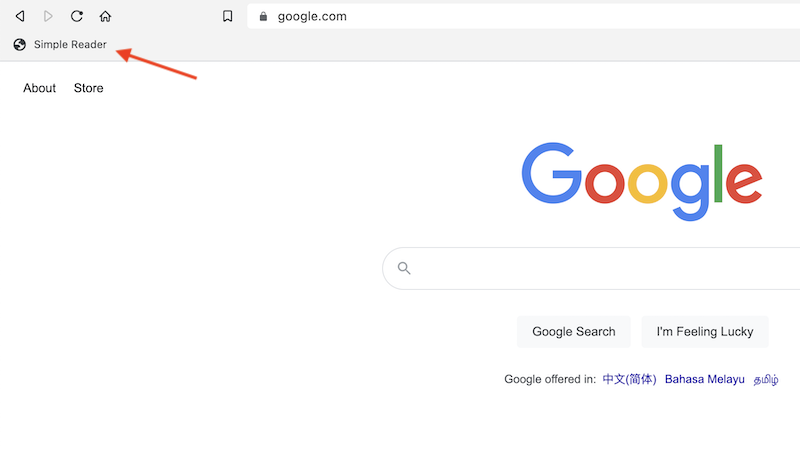Screen dimensions: 800x454
Task: Open the About link
Action: coord(40,88)
